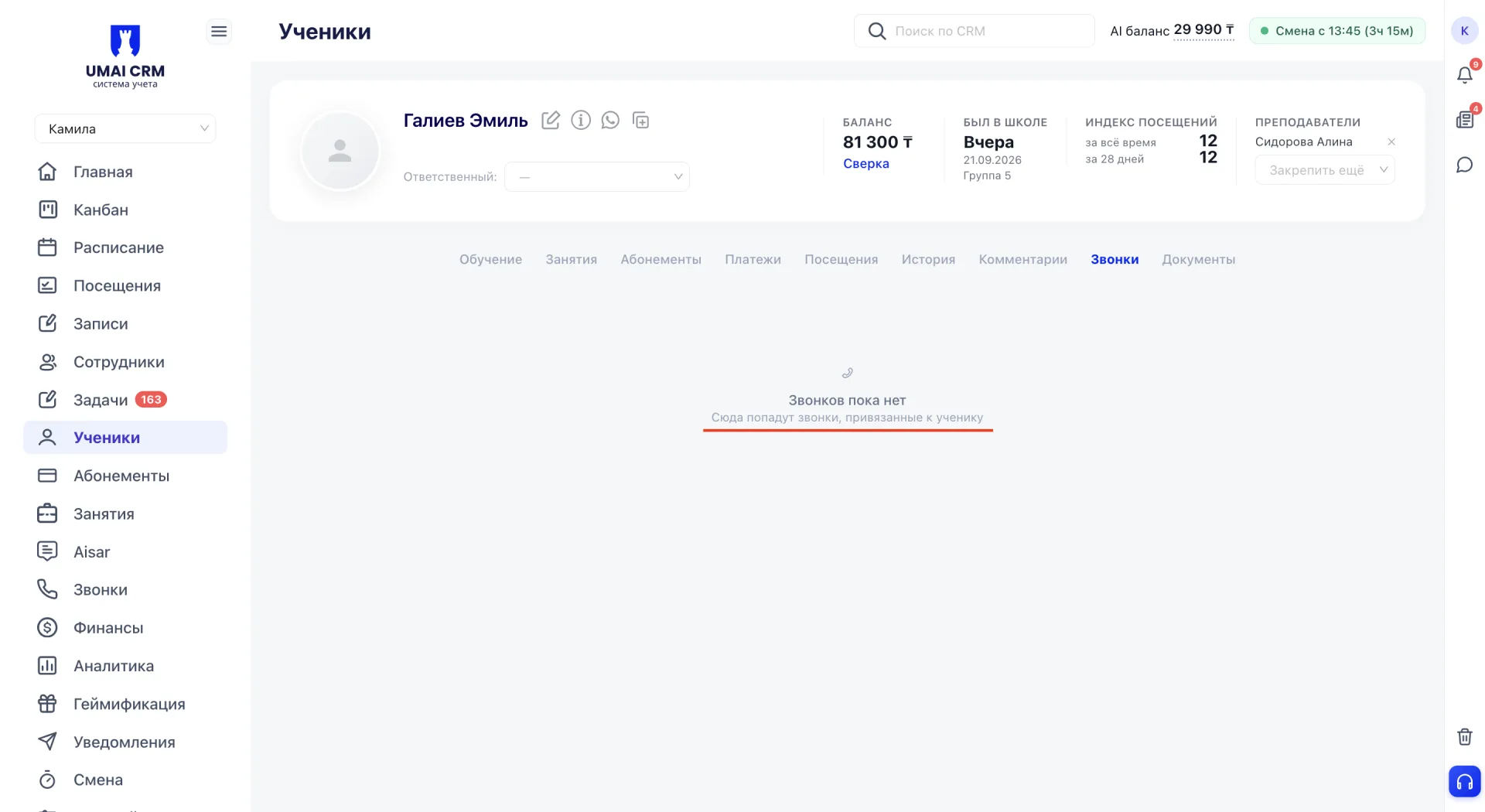Image resolution: width=1485 pixels, height=812 pixels.
Task: Open the news feed icon with badge 4
Action: [1465, 120]
